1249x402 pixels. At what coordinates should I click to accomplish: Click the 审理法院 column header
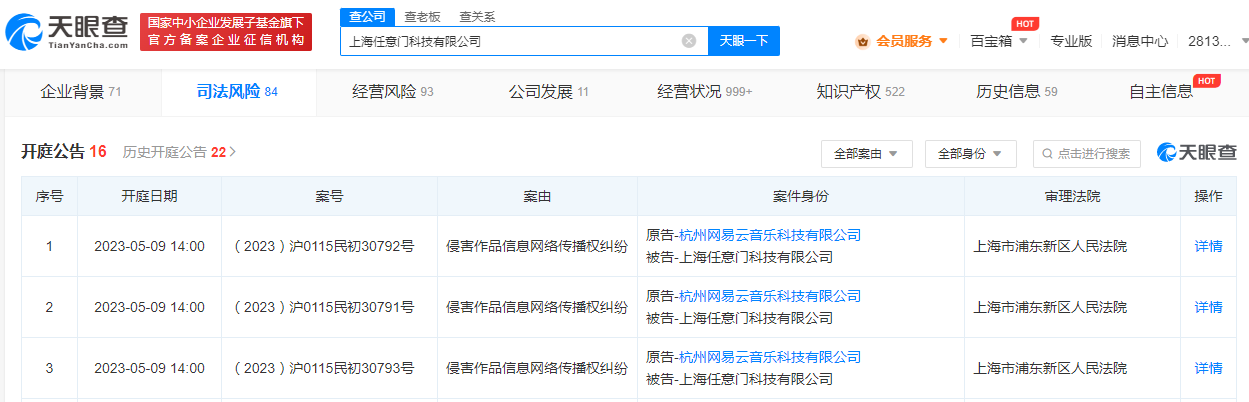point(1072,196)
